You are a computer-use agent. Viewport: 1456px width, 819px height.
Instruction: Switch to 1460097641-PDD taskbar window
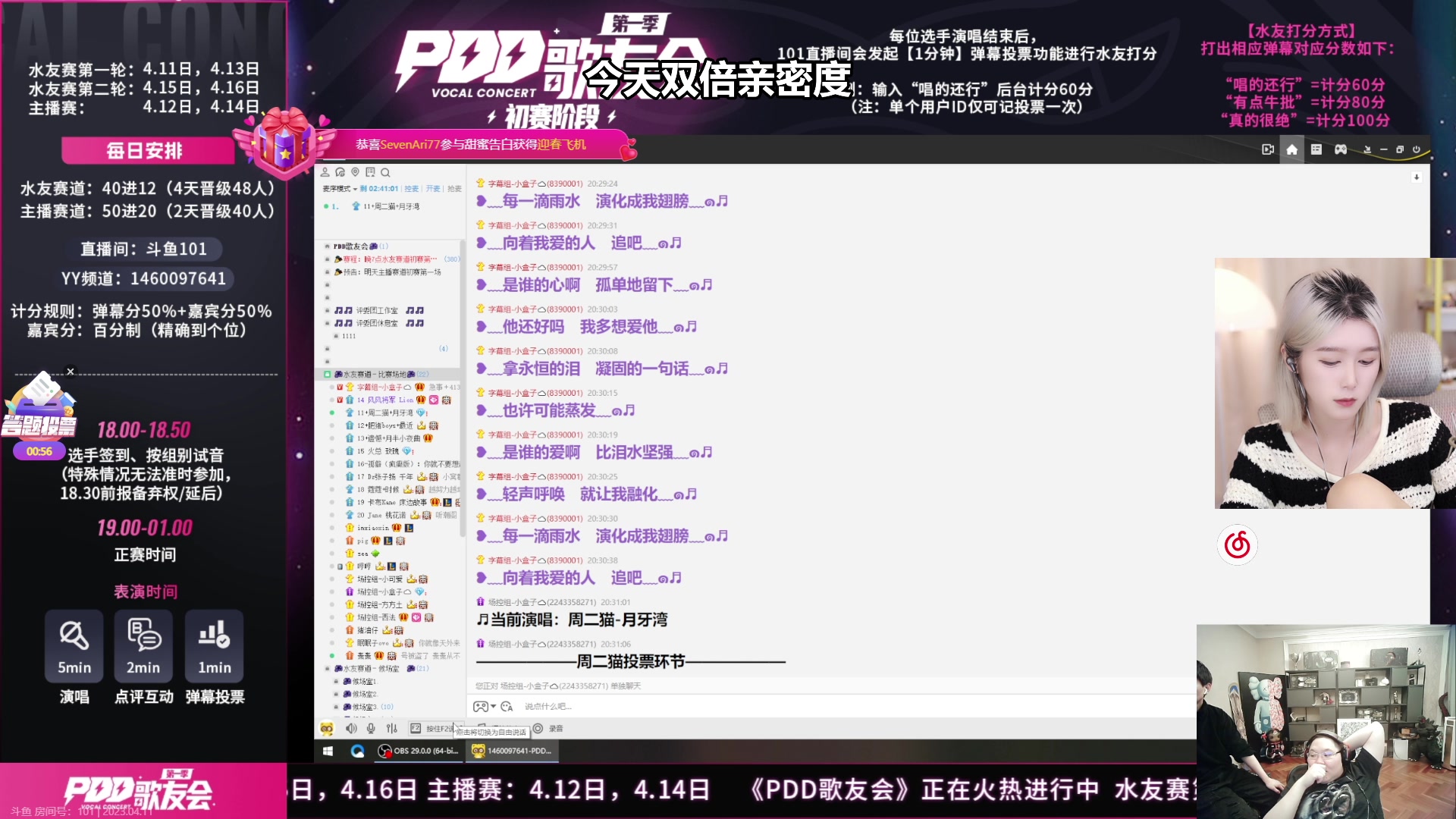point(512,751)
